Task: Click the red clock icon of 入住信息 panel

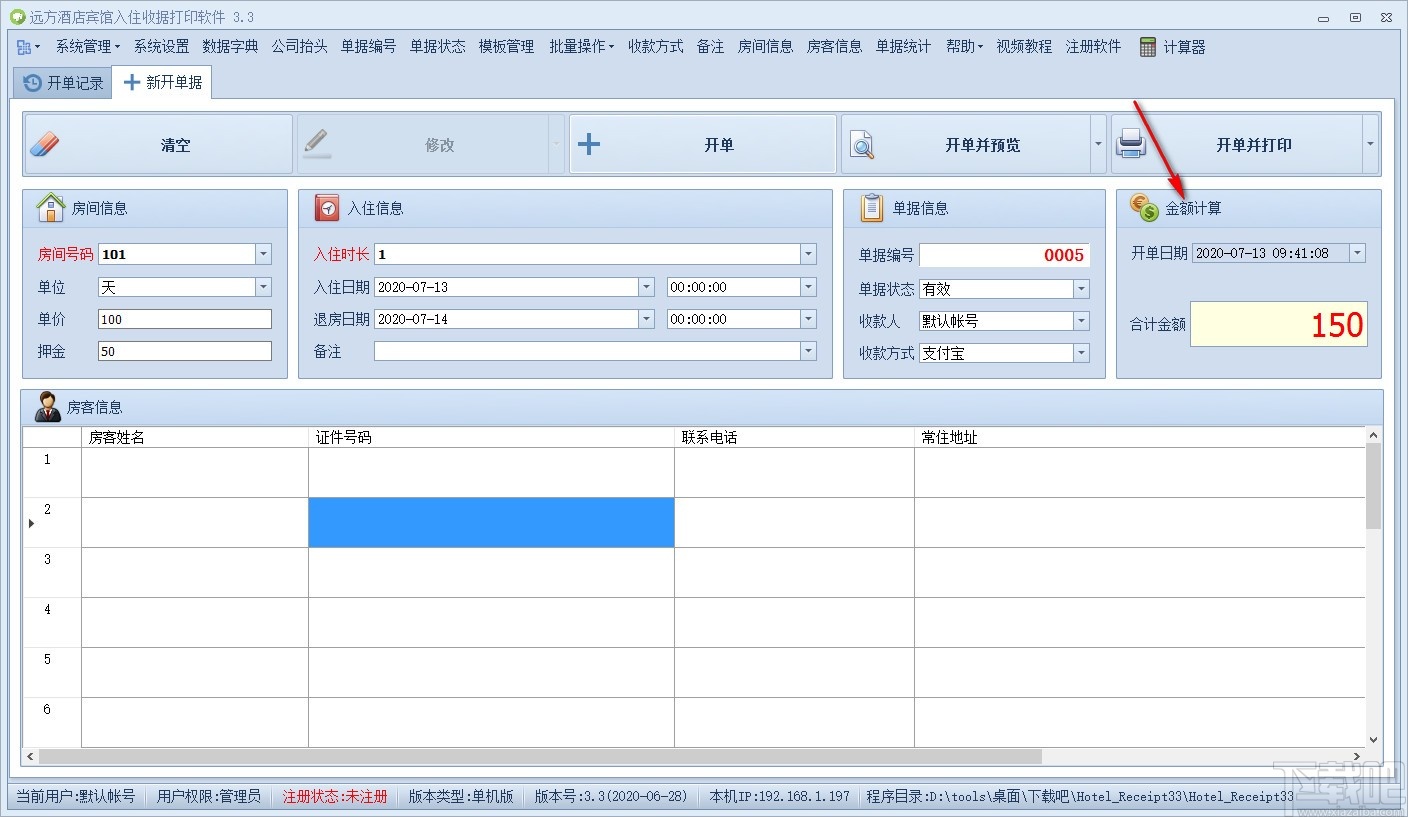Action: (327, 208)
